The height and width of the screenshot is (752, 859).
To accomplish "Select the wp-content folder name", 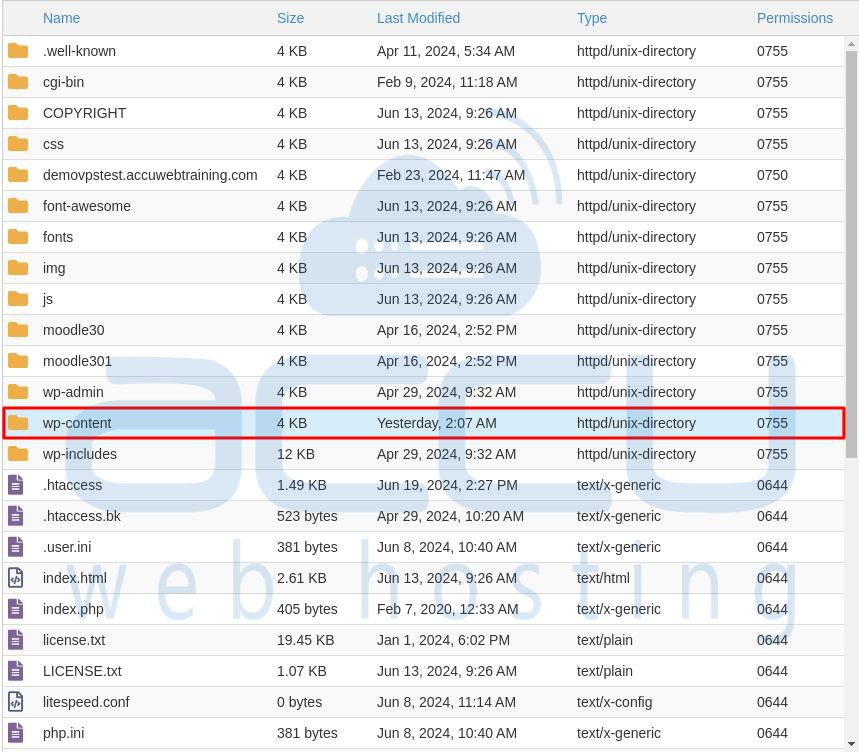I will tap(77, 423).
